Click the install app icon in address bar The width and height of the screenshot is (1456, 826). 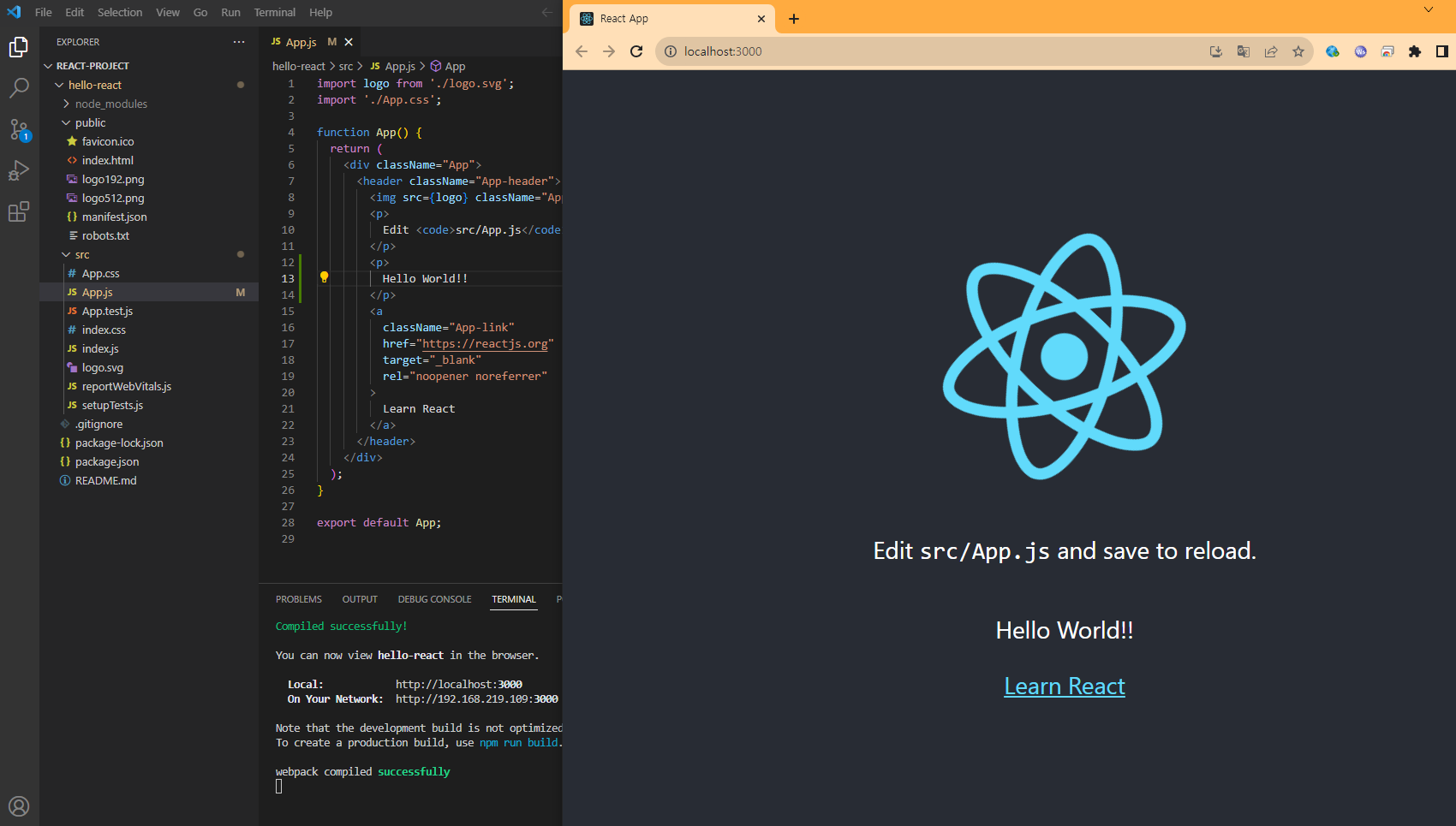click(x=1216, y=51)
